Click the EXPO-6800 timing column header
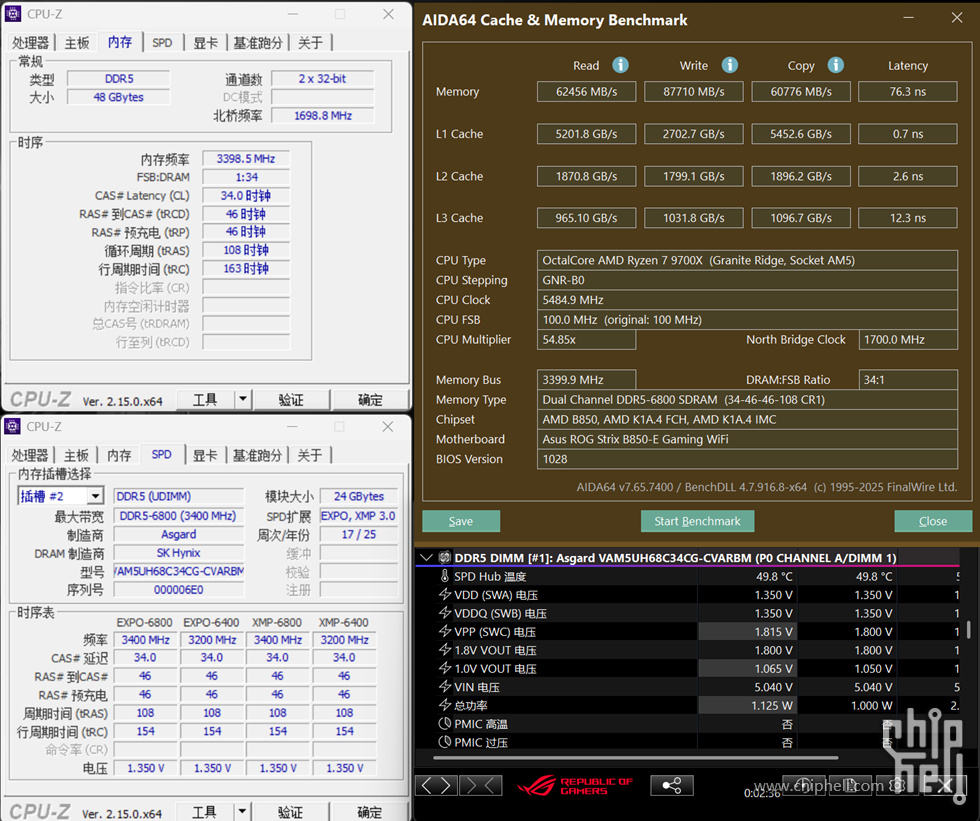Screen dimensions: 980x821 [x=144, y=622]
